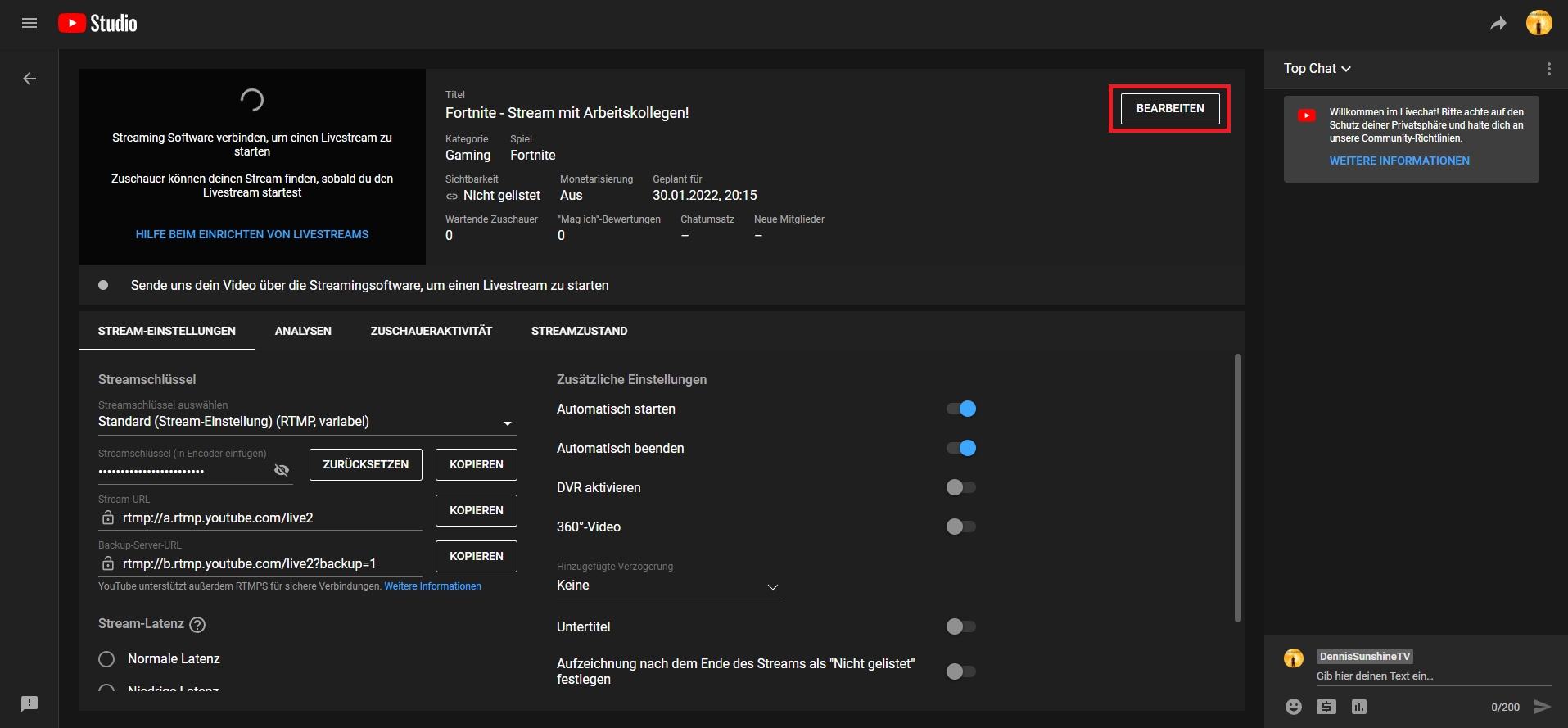Viewport: 1568px width, 728px height.
Task: Click the "0/200" character counter
Action: 1505,708
